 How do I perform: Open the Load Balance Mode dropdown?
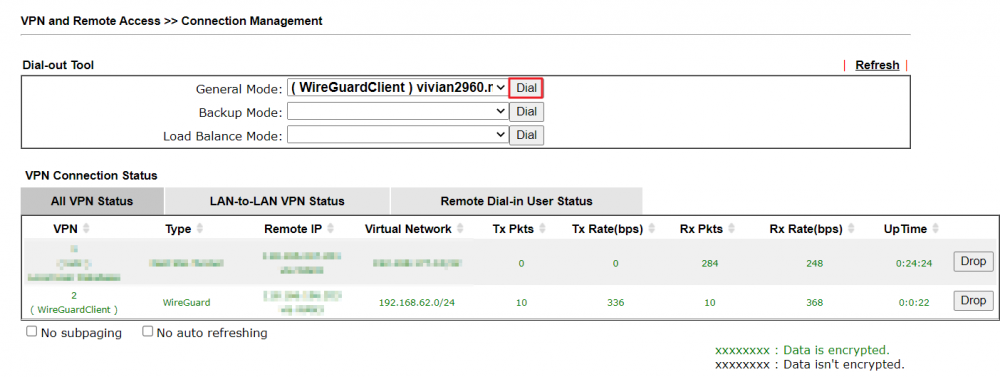(x=397, y=135)
